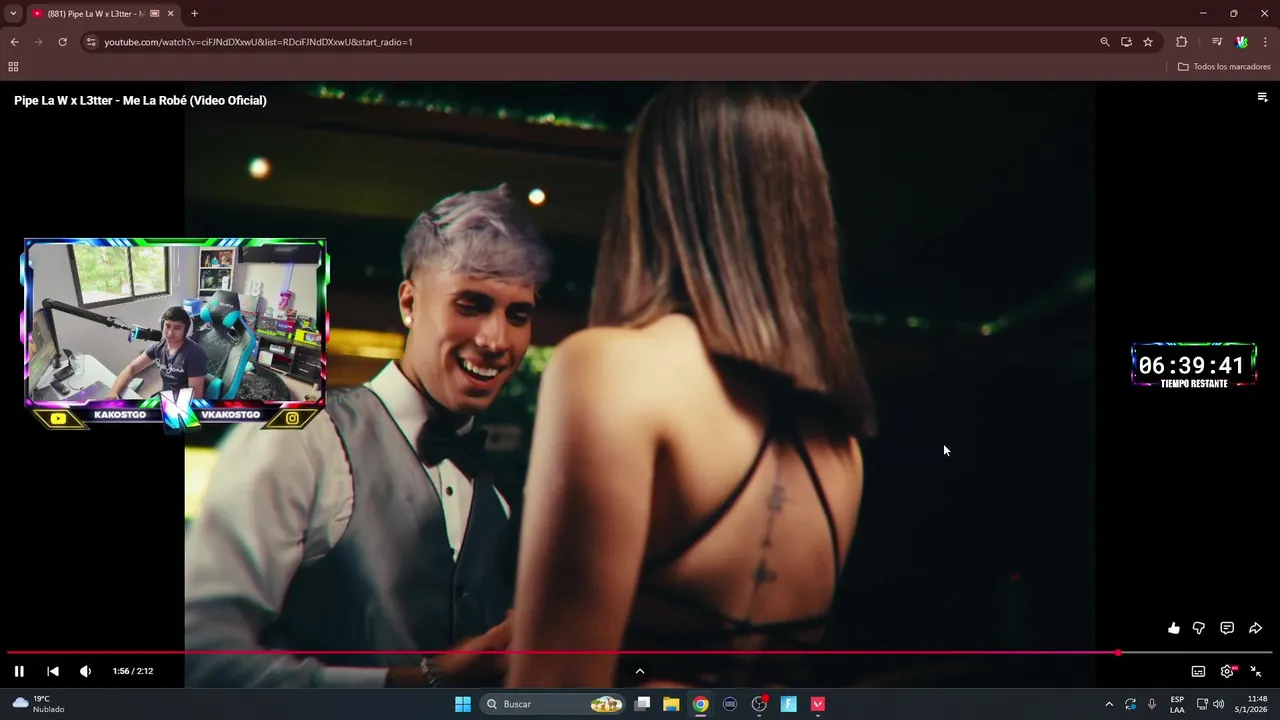Image resolution: width=1280 pixels, height=720 pixels.
Task: Open the Windows Start menu
Action: [x=463, y=704]
